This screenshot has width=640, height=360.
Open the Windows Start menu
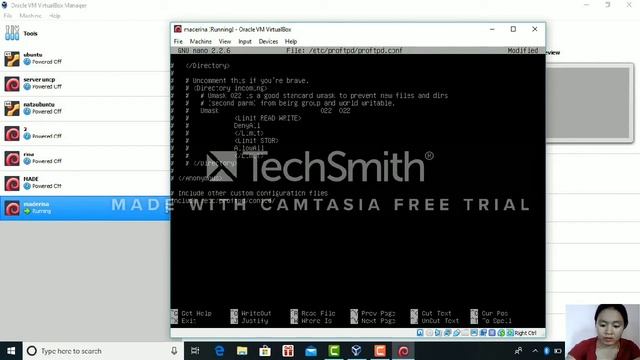point(11,351)
